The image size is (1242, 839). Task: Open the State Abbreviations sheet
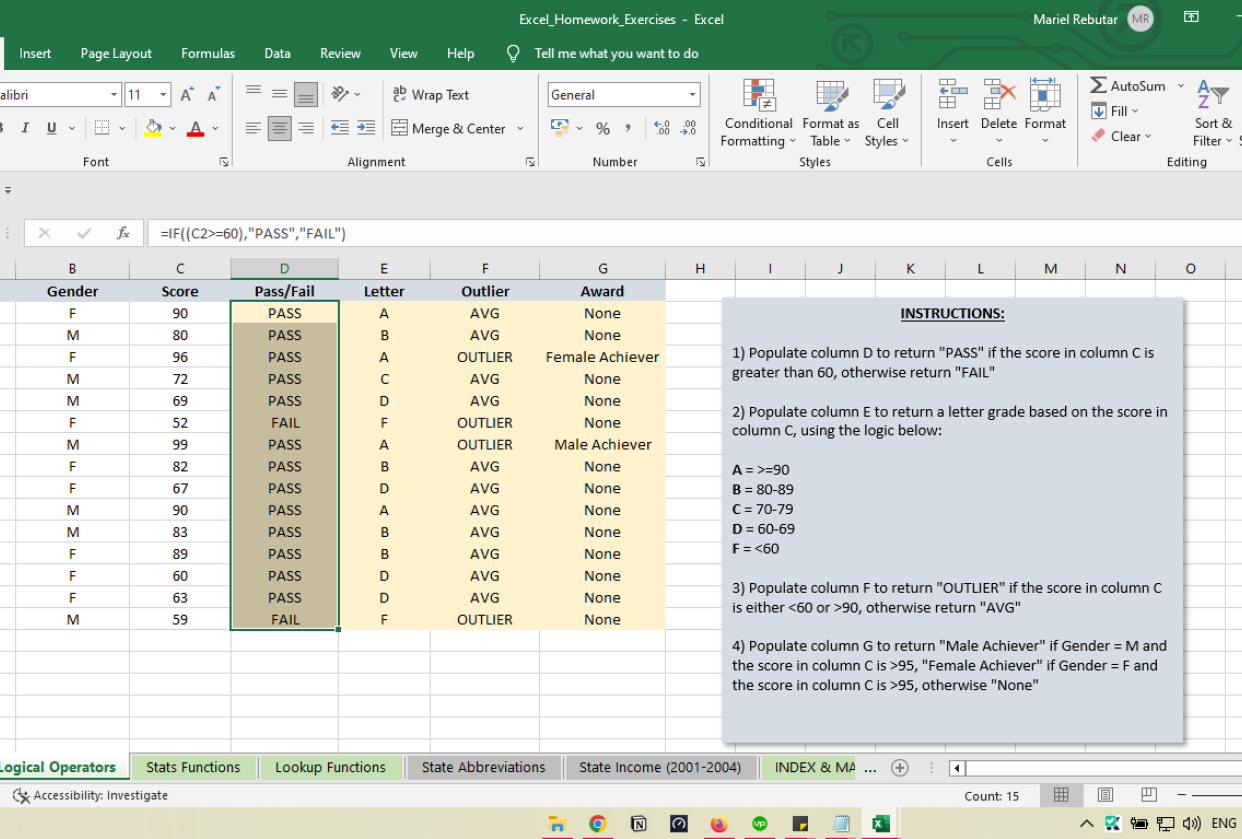click(x=483, y=767)
